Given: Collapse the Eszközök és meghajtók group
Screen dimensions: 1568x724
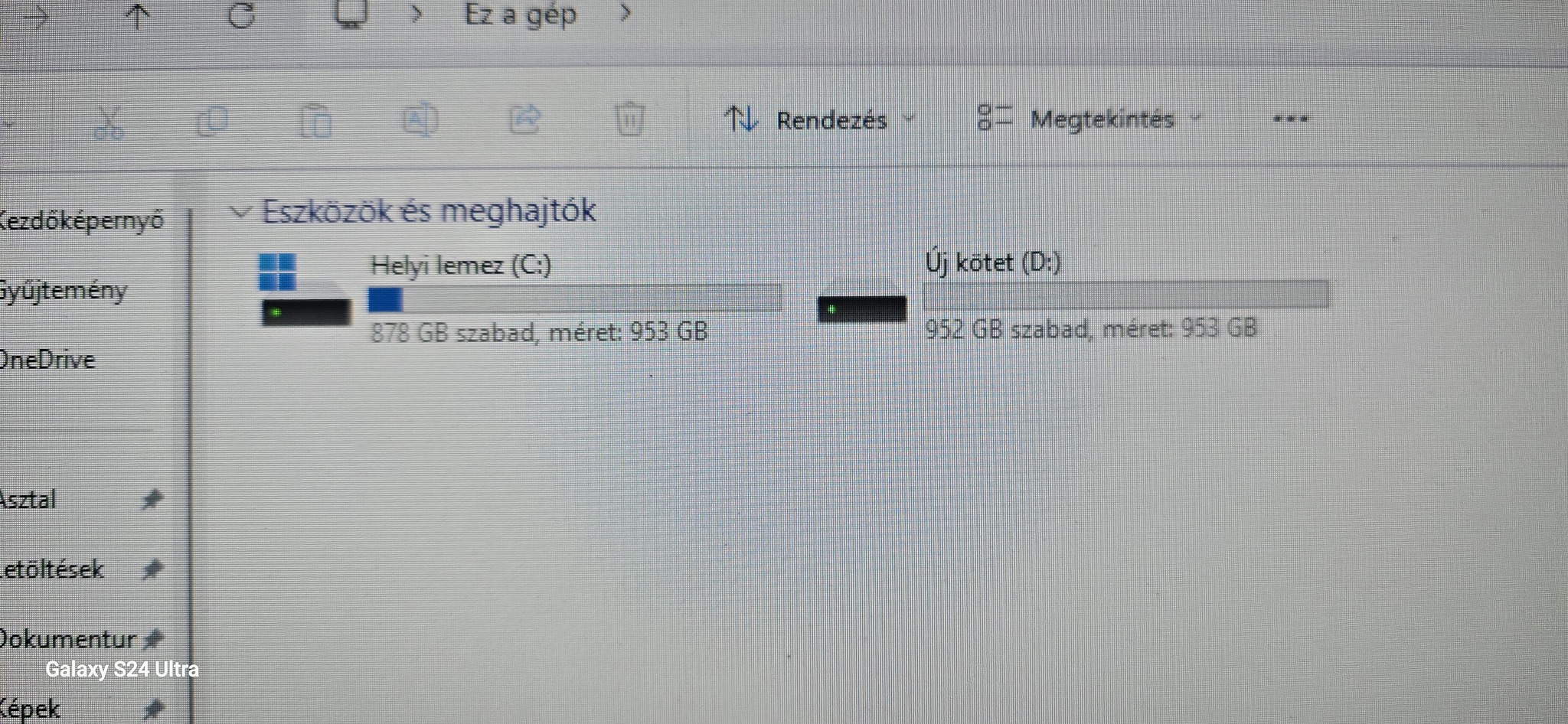Looking at the screenshot, I should point(240,212).
